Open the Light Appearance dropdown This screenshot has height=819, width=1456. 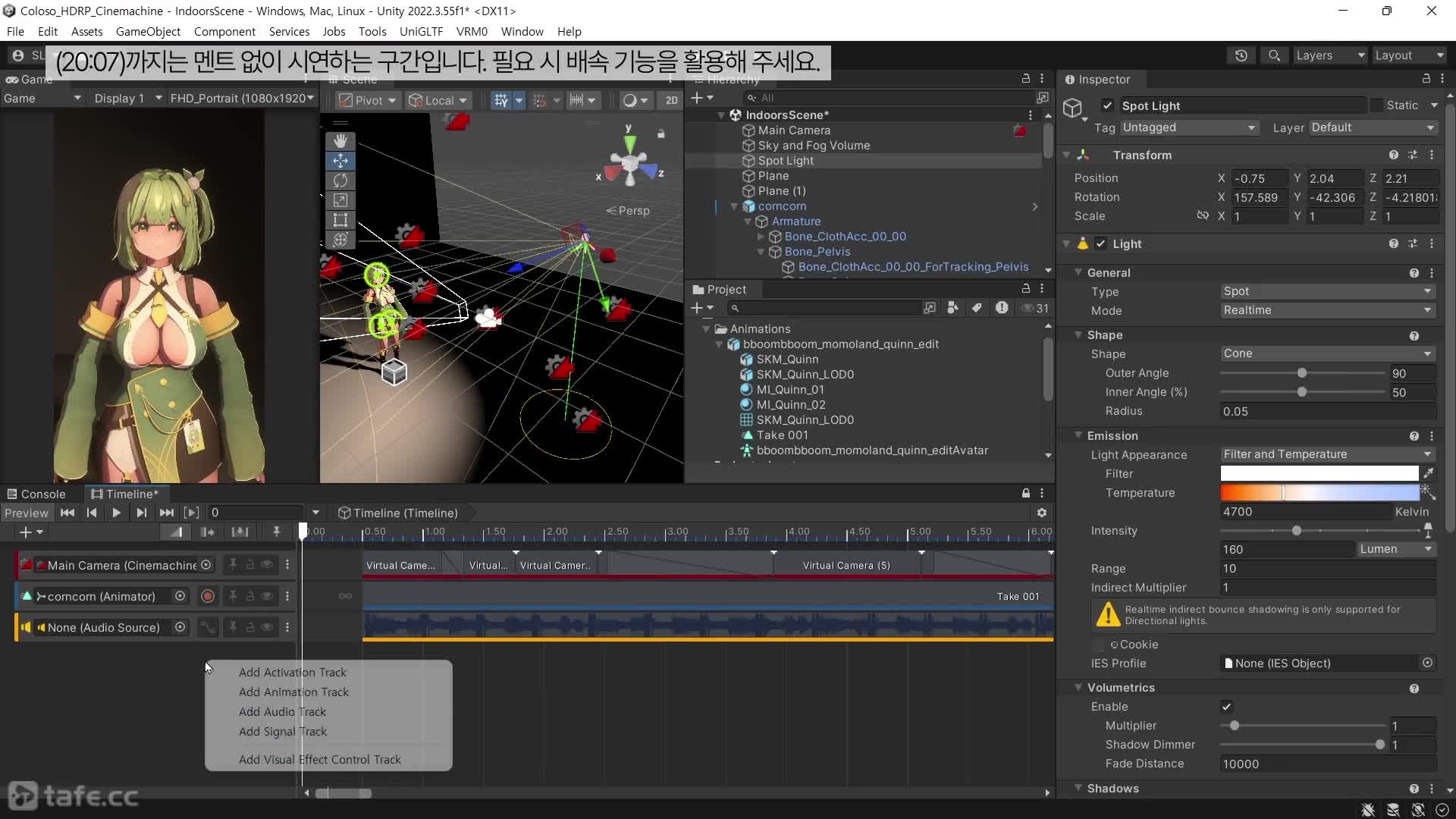[1327, 454]
